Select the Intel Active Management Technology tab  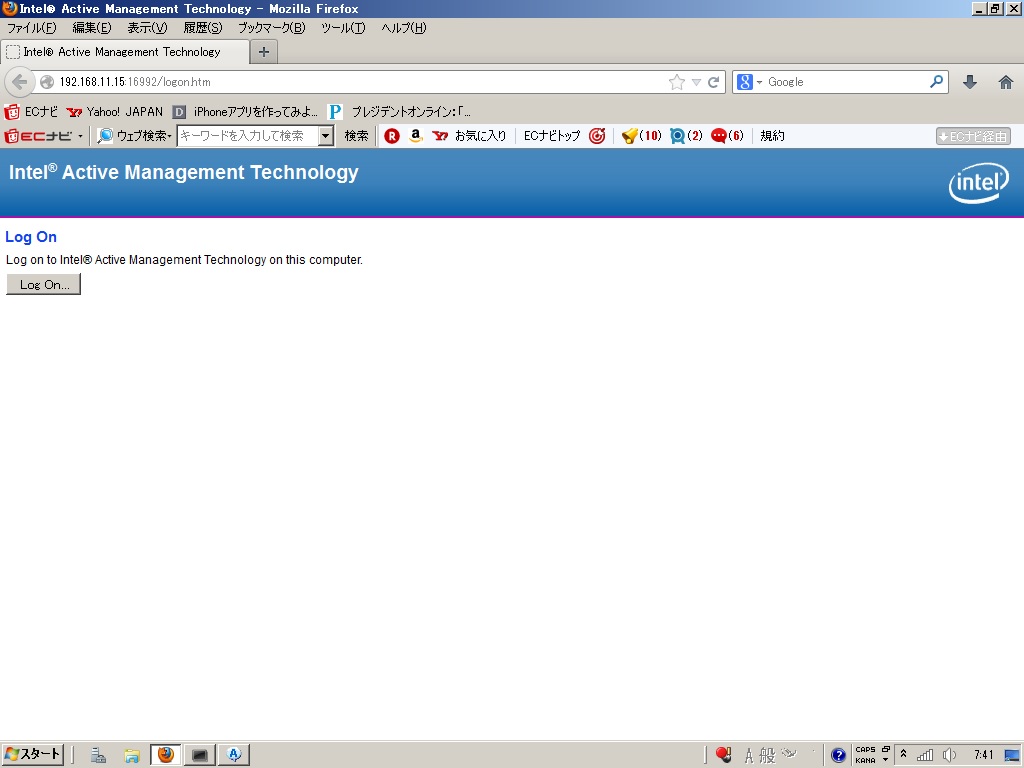pyautogui.click(x=125, y=52)
